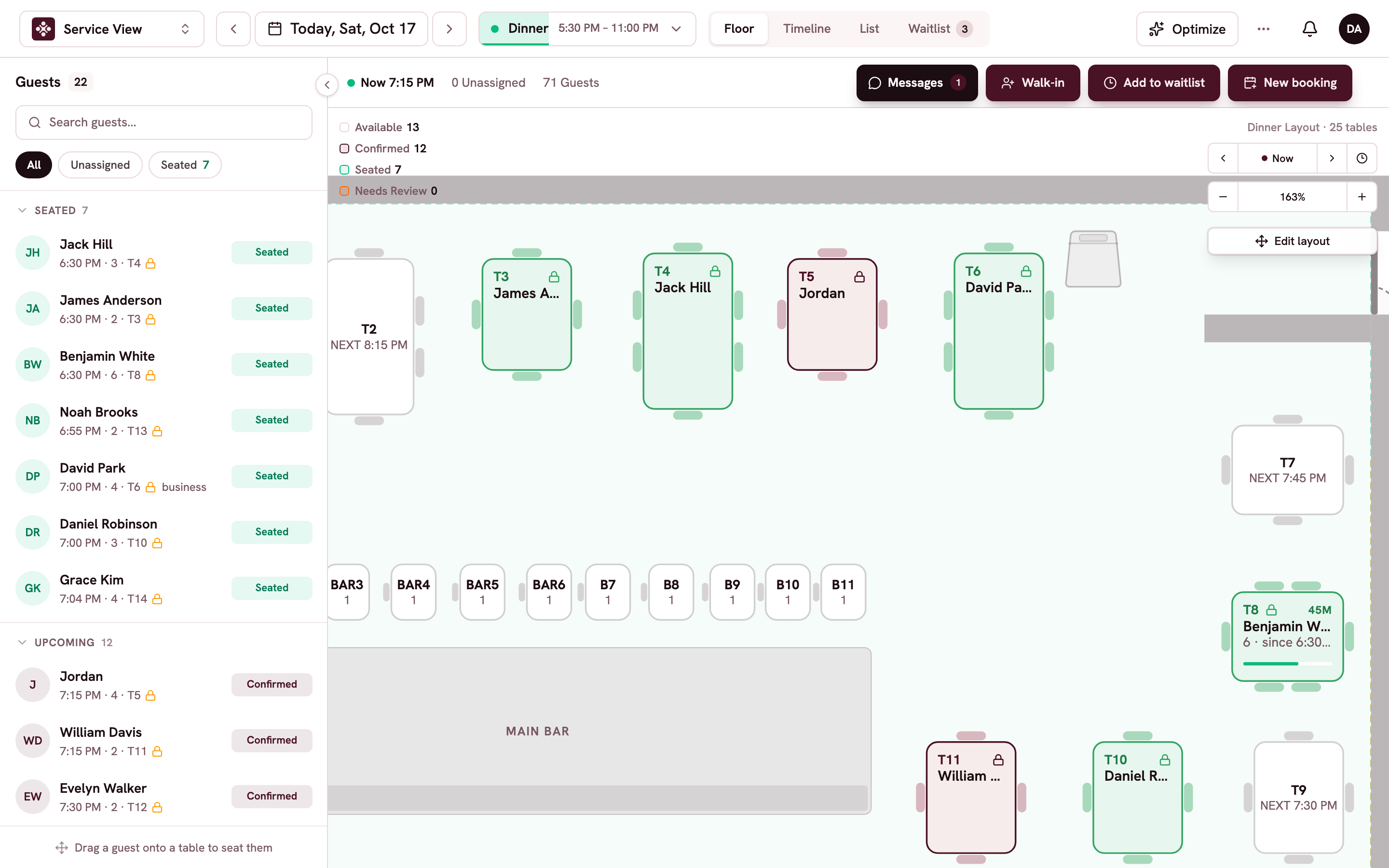The width and height of the screenshot is (1389, 868).
Task: Open the Waitlist tab
Action: [940, 29]
